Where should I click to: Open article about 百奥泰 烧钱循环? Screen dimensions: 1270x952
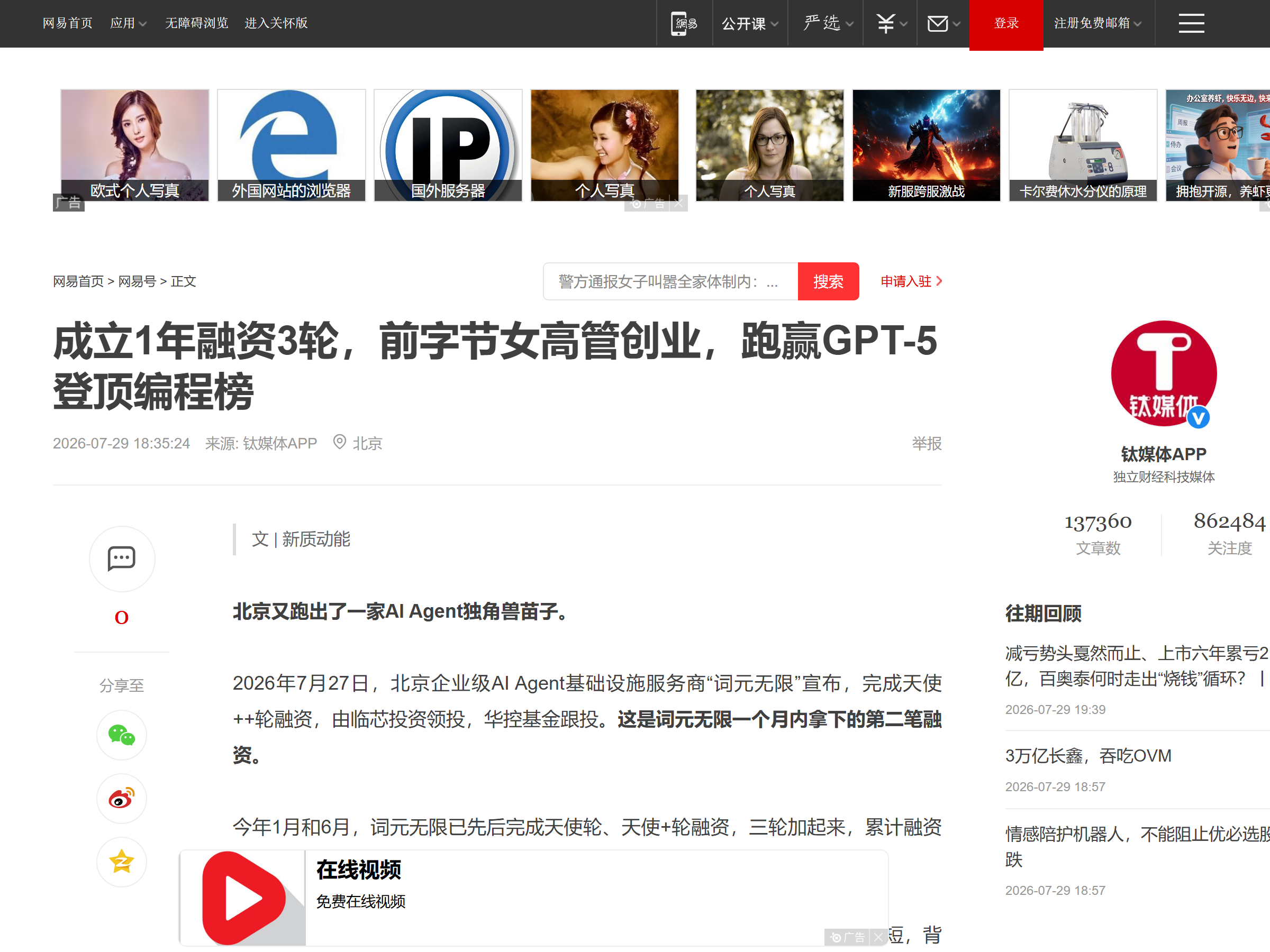[x=1137, y=666]
